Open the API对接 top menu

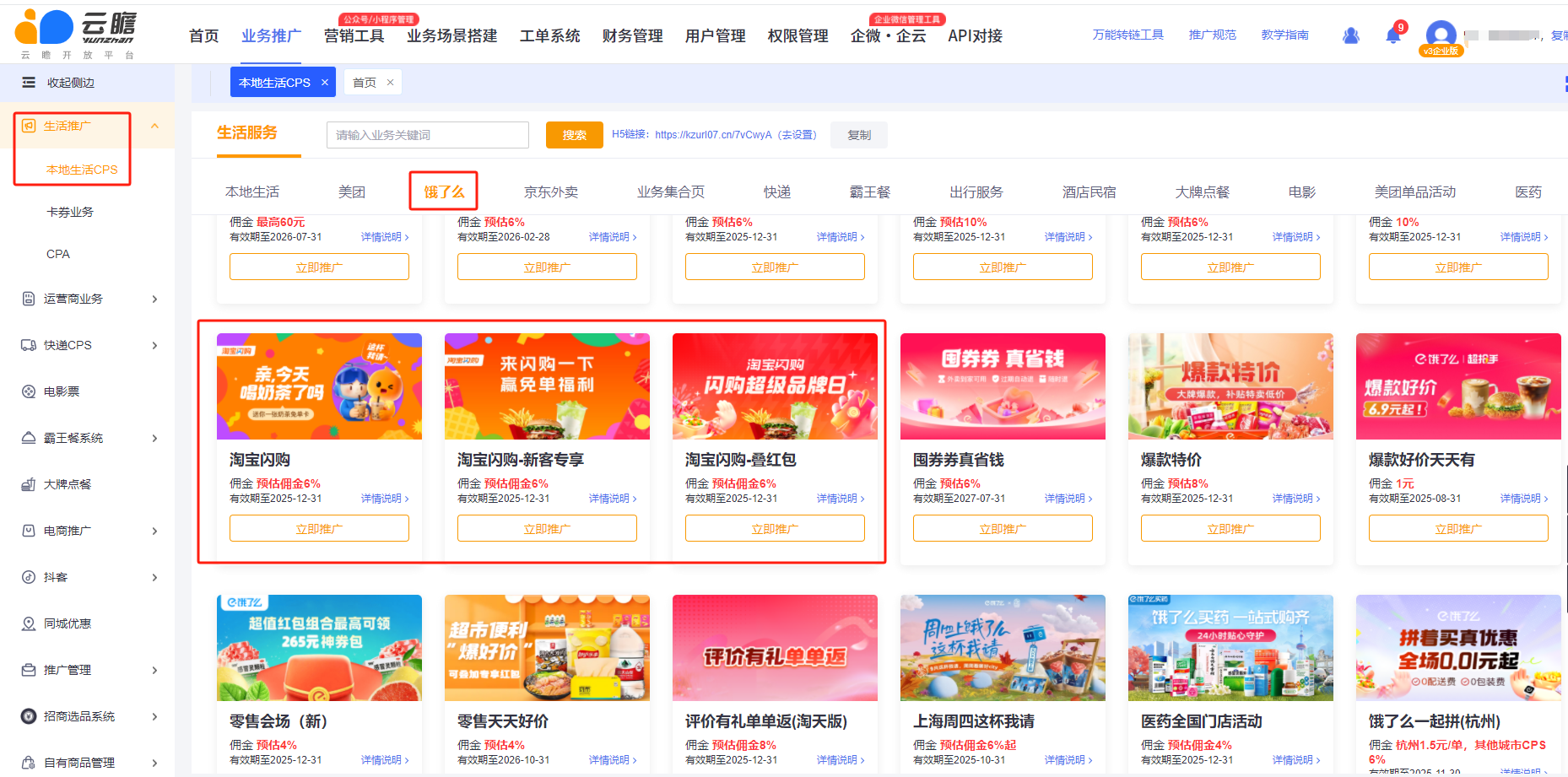pos(975,35)
